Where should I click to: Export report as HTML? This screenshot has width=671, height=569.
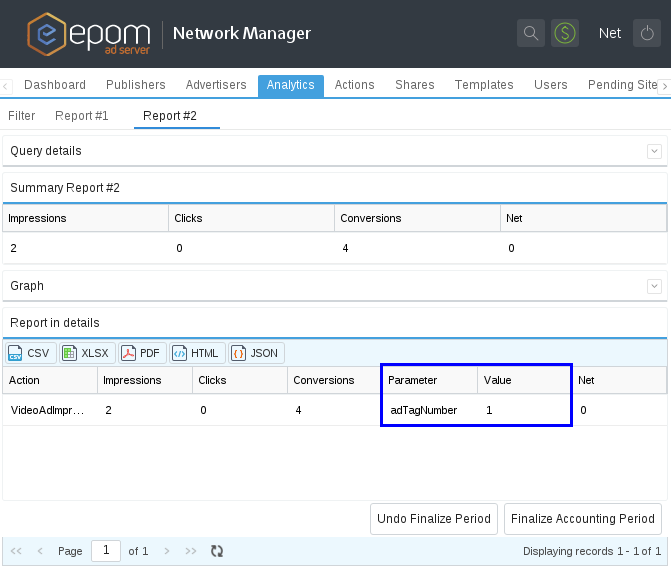(197, 353)
